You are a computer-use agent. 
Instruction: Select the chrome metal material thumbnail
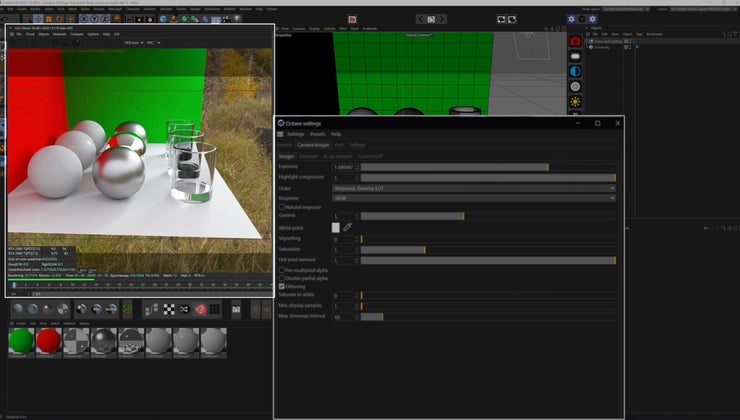pos(103,342)
